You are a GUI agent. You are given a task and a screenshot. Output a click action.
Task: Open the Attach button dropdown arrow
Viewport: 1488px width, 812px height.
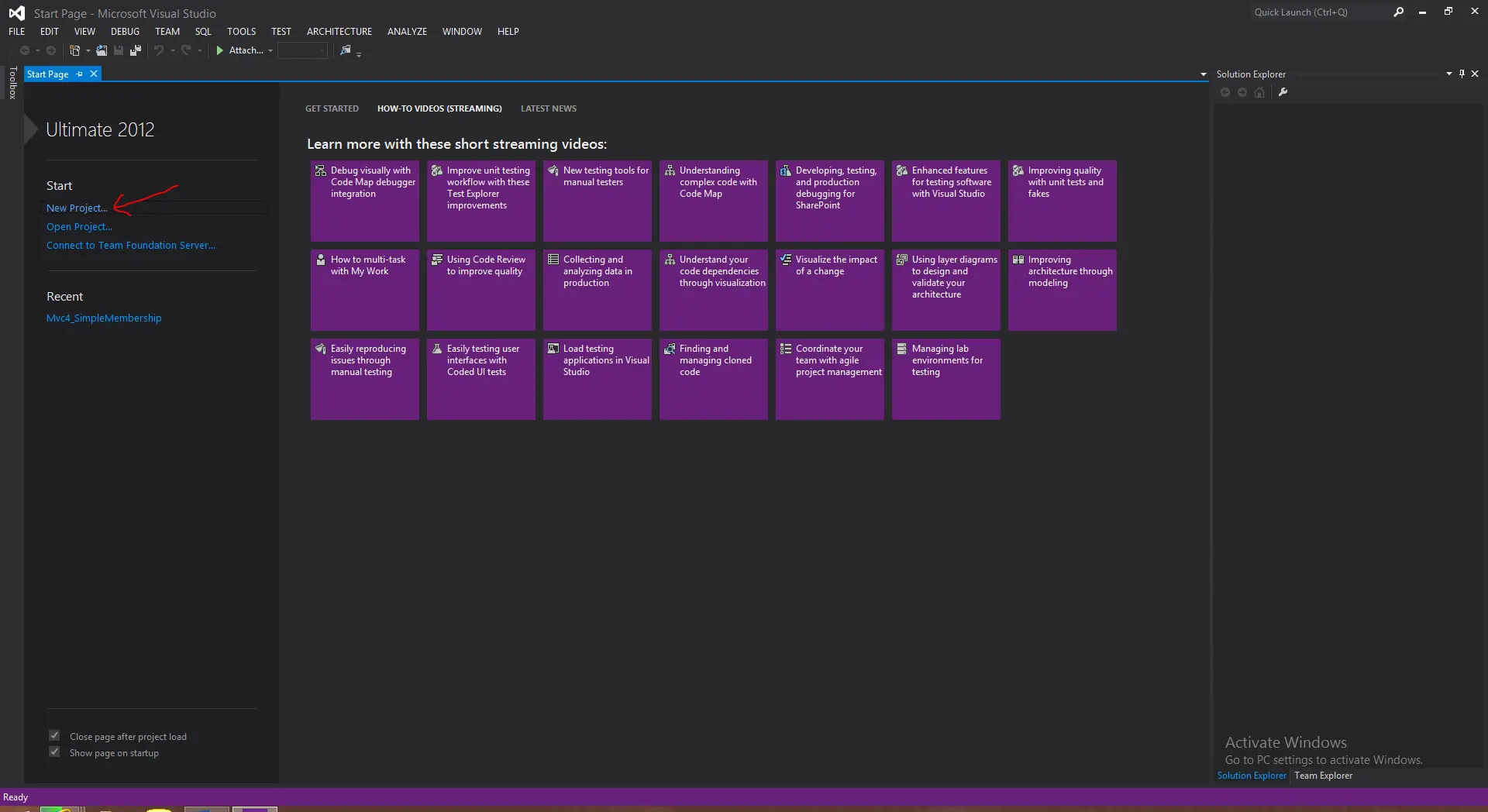pos(270,51)
